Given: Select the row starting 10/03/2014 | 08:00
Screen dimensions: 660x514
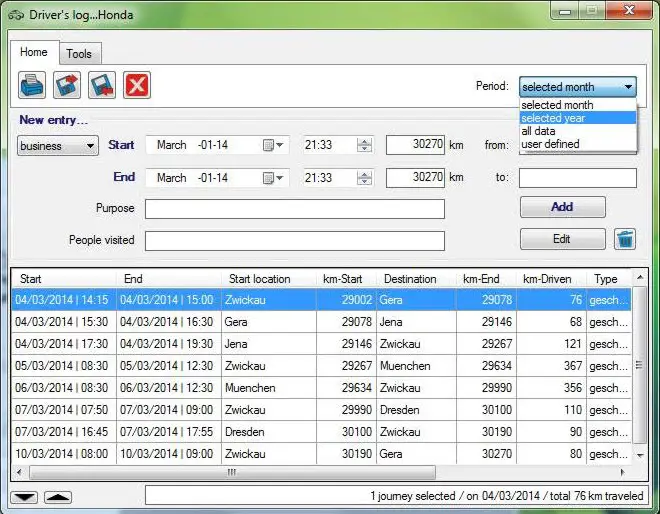Looking at the screenshot, I should pyautogui.click(x=322, y=454).
